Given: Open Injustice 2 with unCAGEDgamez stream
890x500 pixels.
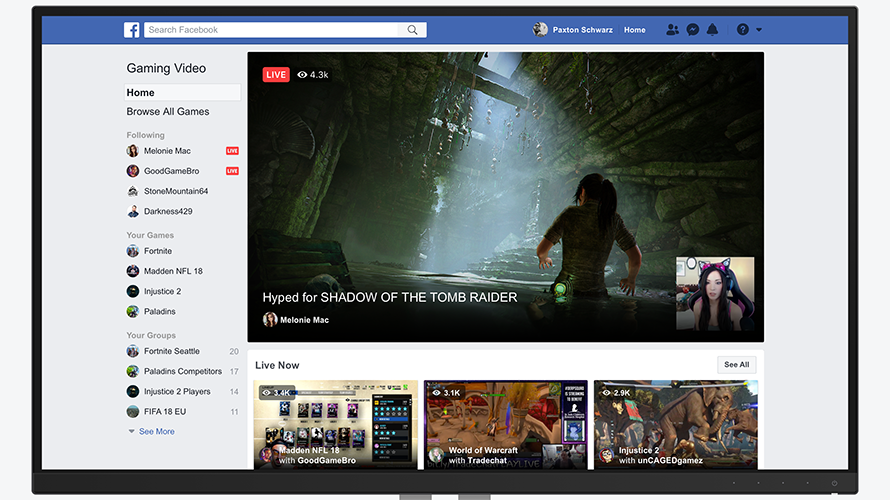Looking at the screenshot, I should (676, 425).
